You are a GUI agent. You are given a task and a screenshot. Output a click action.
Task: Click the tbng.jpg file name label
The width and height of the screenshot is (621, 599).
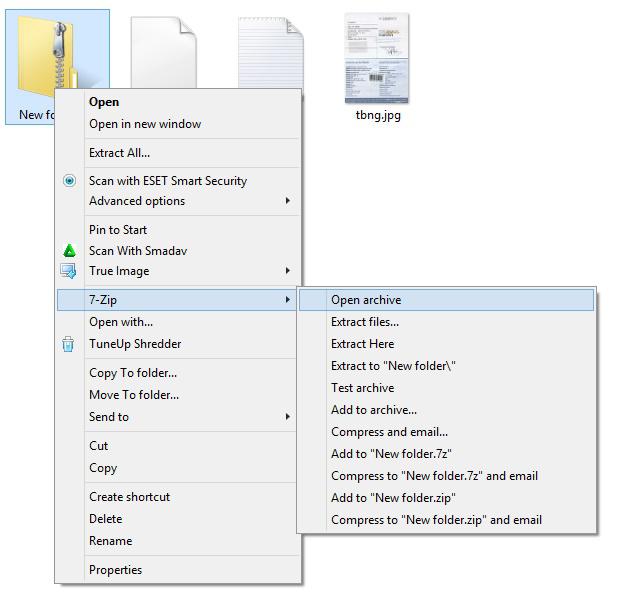[378, 115]
